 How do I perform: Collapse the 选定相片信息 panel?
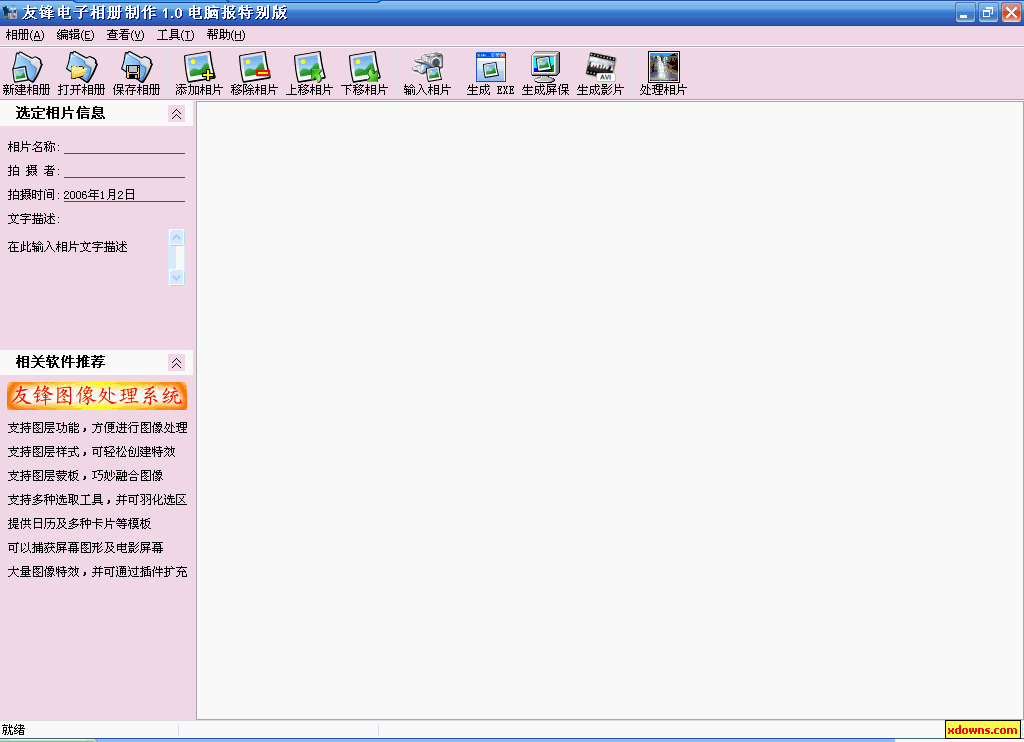(x=176, y=114)
